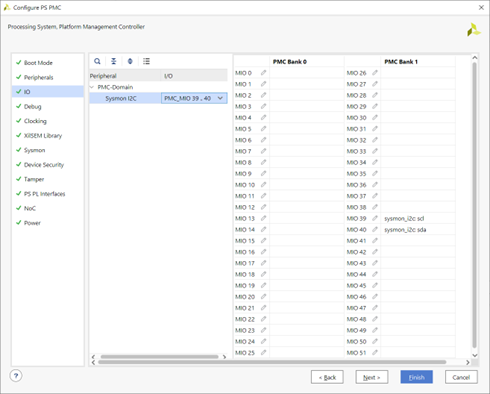This screenshot has height=394, width=490.
Task: Go to the Peripherals page
Action: coord(38,77)
